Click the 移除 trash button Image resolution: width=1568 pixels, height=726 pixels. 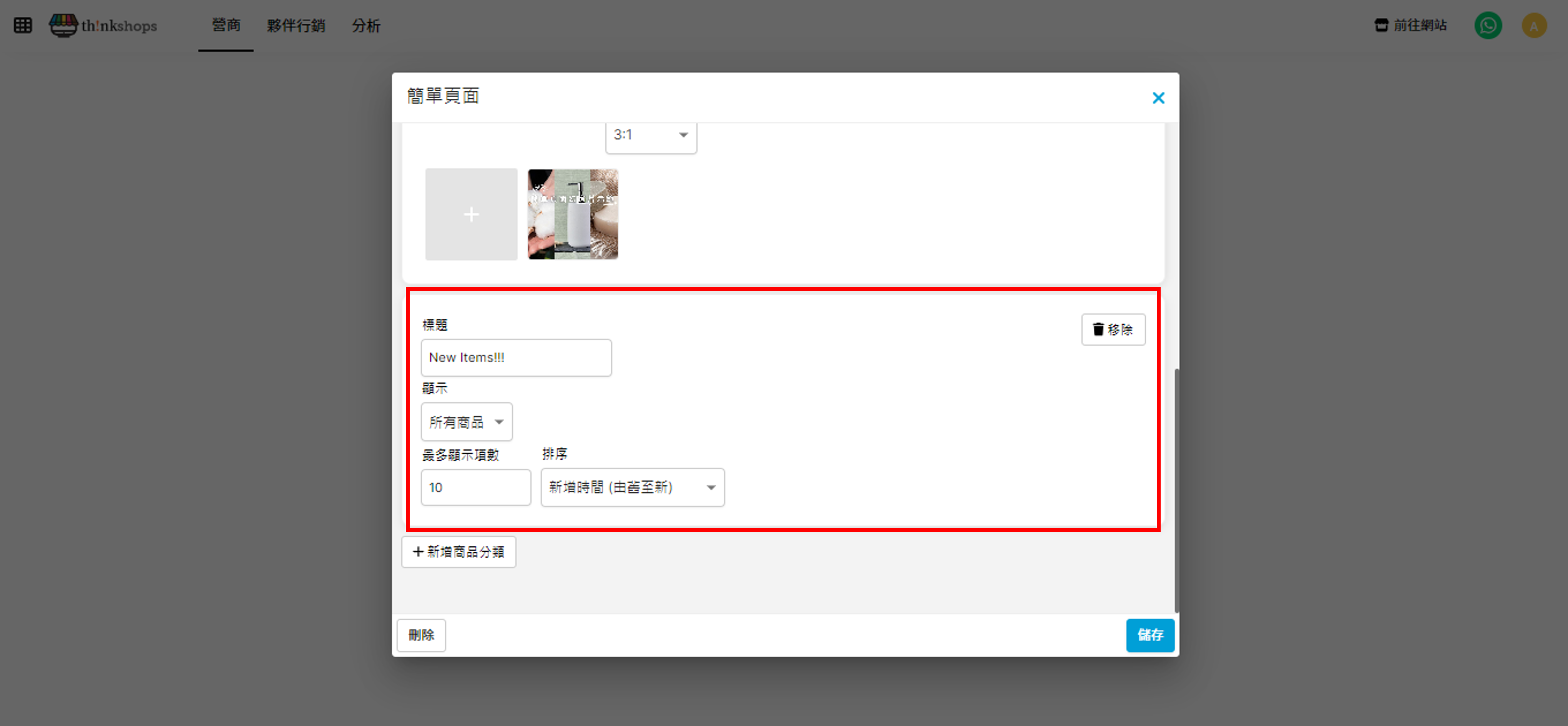(x=1113, y=329)
